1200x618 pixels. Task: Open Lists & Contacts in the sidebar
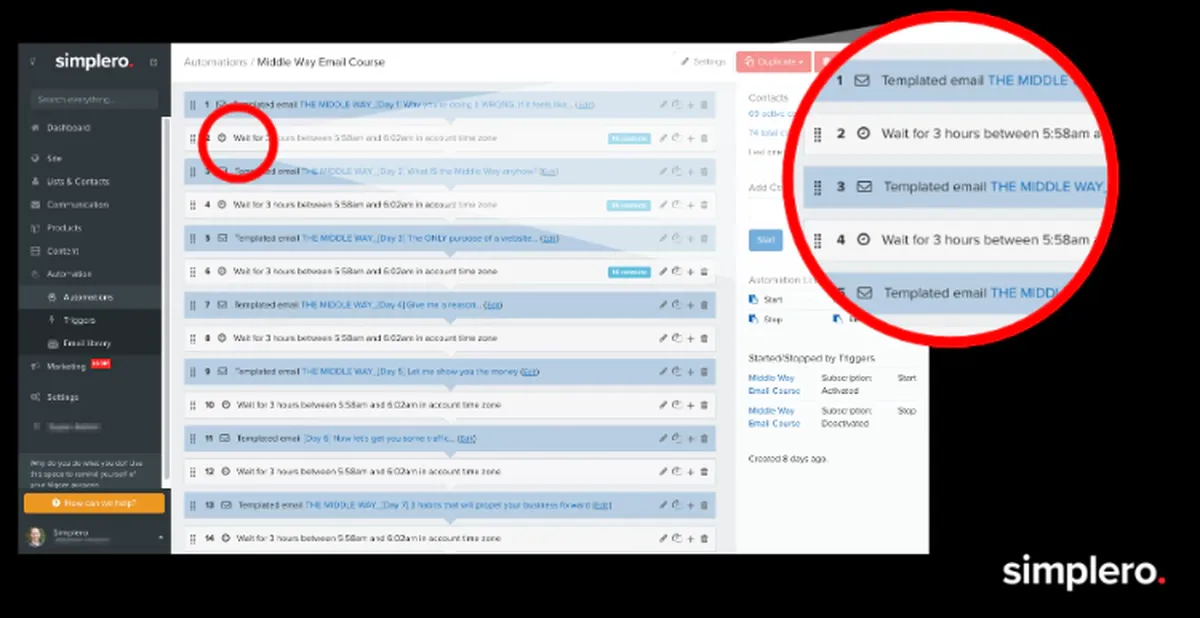(78, 181)
